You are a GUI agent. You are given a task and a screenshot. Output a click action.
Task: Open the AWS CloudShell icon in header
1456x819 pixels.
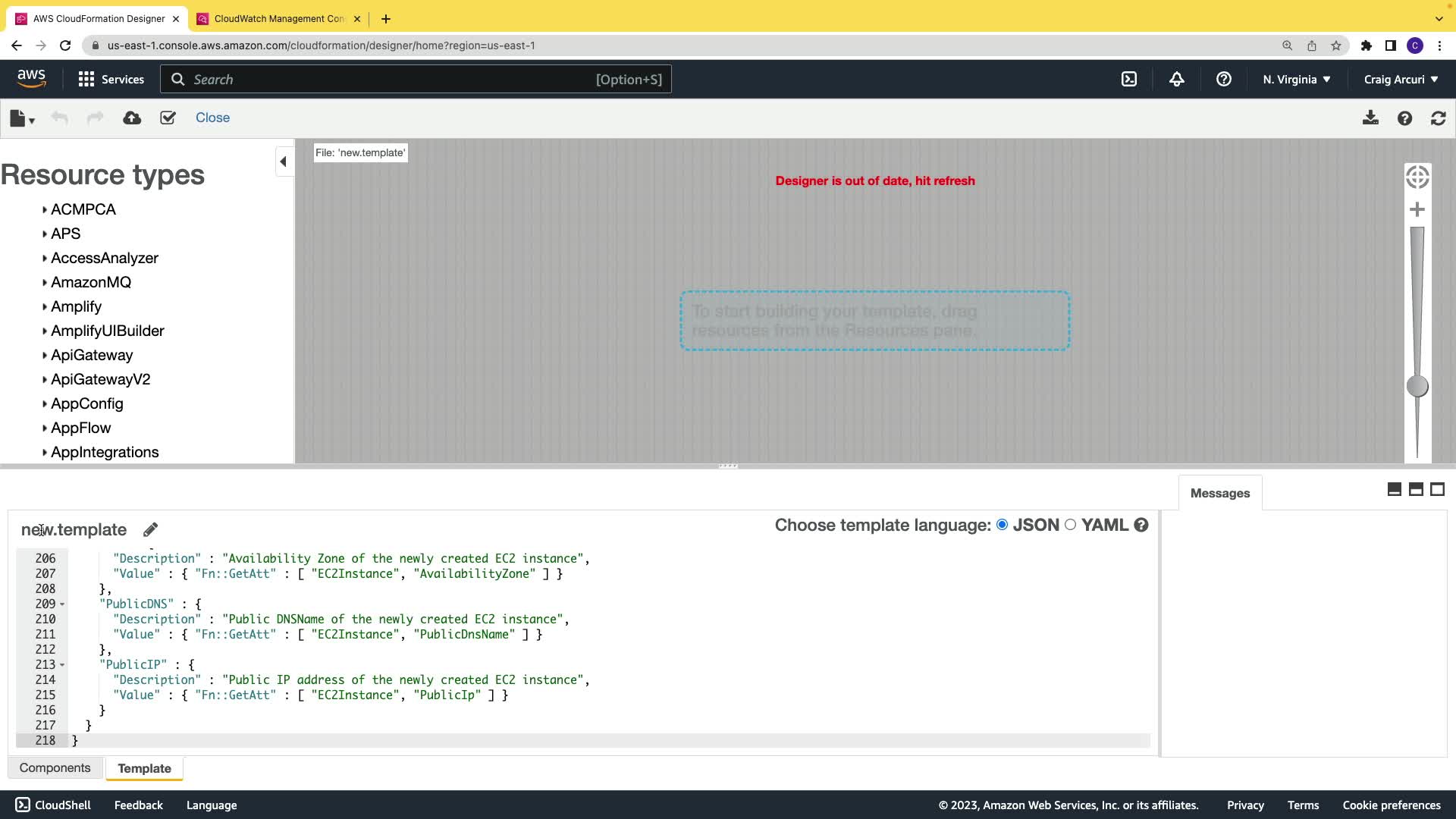point(1129,79)
